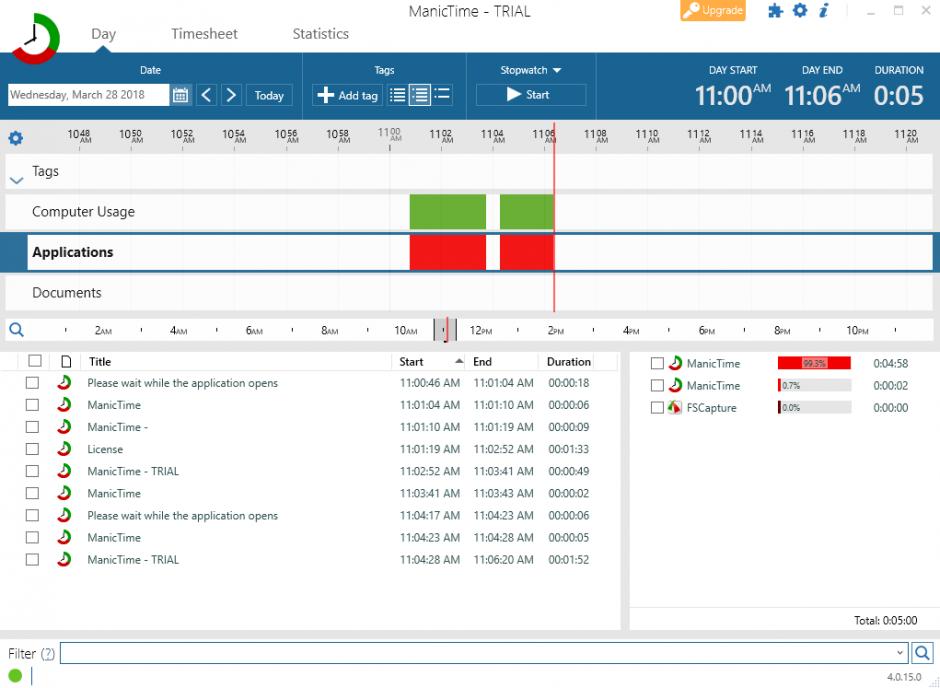Viewport: 940px width, 688px height.
Task: Click FSCapture application icon in summary
Action: [675, 408]
